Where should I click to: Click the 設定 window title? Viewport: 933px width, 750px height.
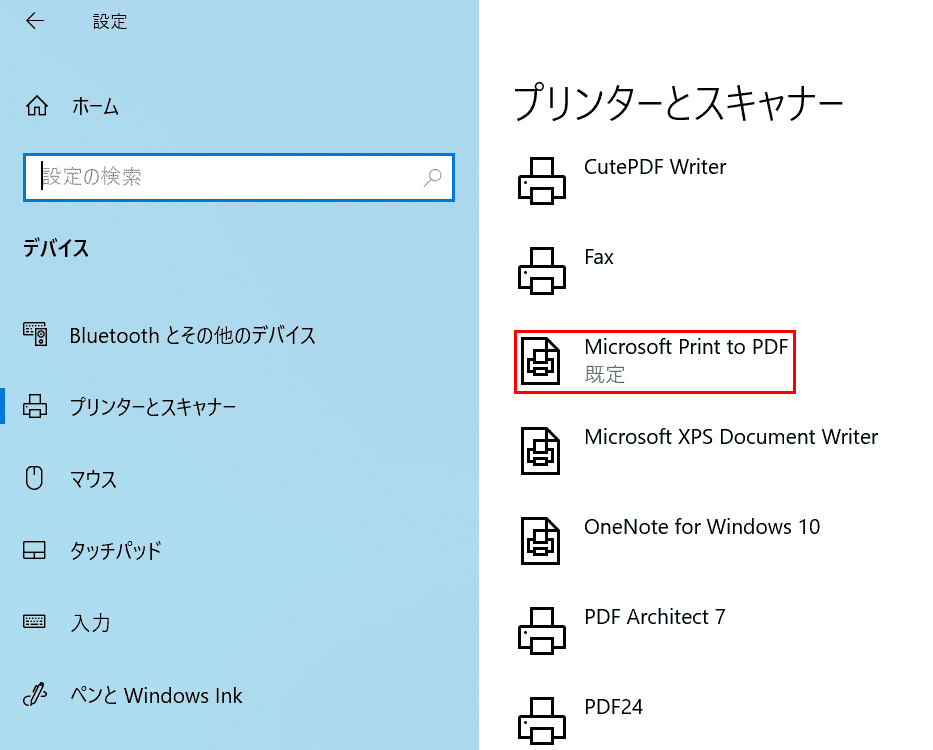coord(110,22)
